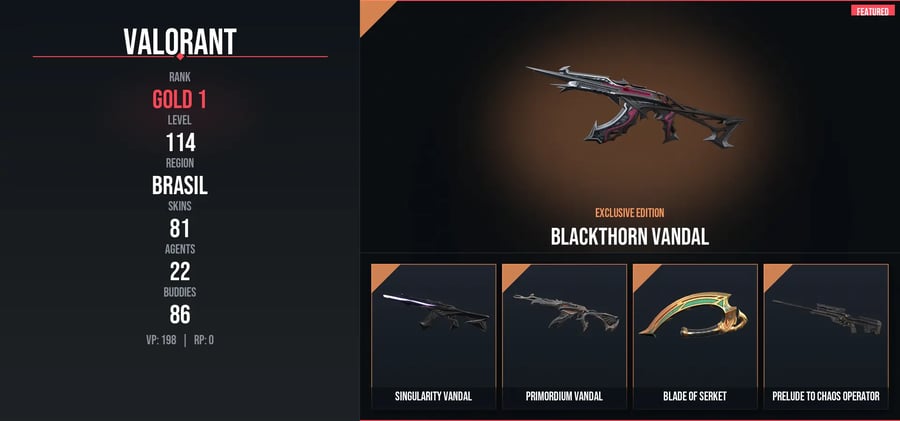This screenshot has height=421, width=900.
Task: Select the Blade of Serket image
Action: point(693,314)
